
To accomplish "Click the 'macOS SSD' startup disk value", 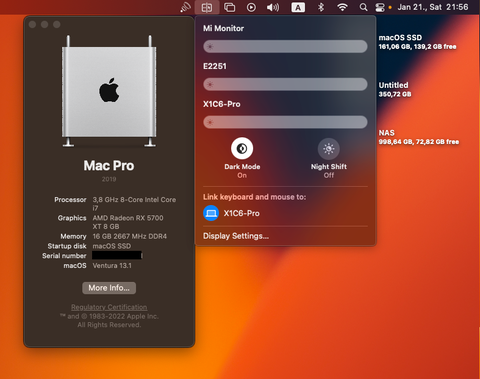I will [x=112, y=246].
